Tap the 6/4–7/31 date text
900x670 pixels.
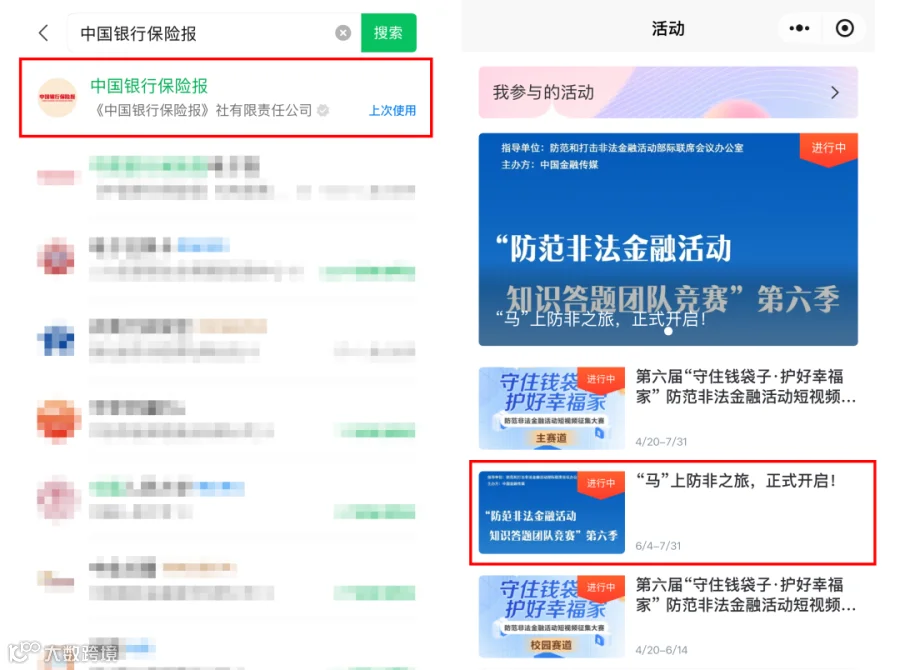[x=658, y=546]
